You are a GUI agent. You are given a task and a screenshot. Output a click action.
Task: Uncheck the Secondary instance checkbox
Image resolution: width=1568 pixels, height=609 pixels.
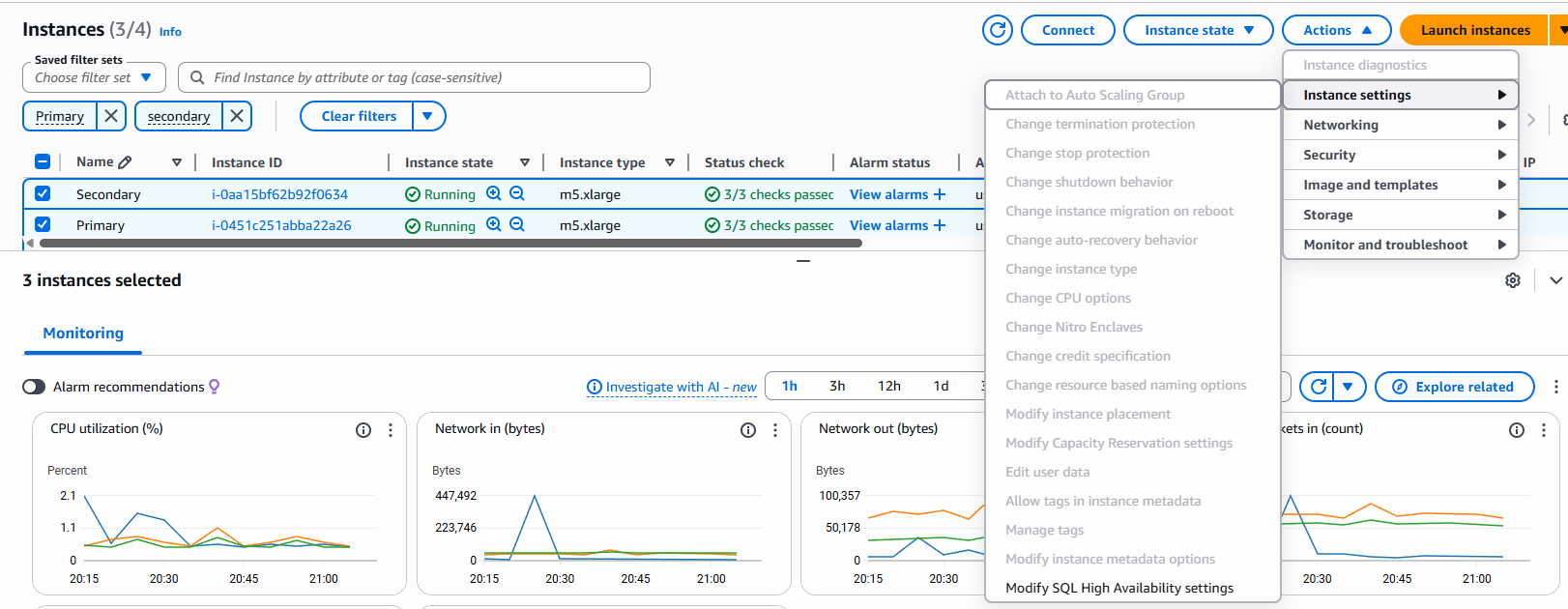click(43, 193)
